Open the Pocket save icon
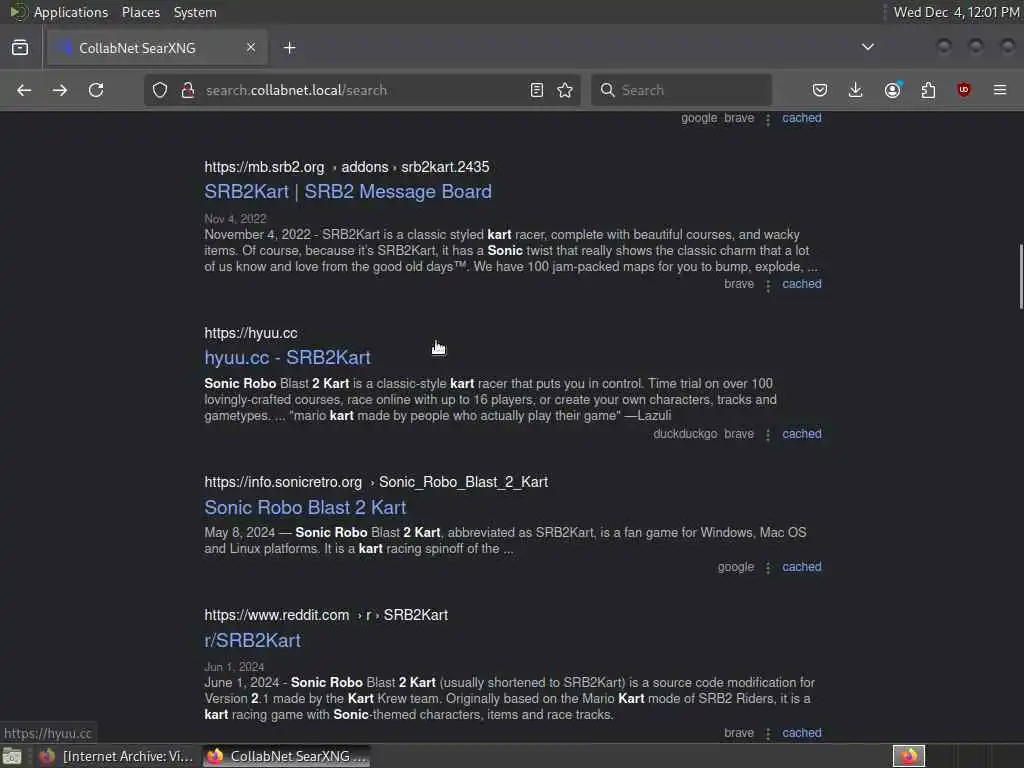The height and width of the screenshot is (768, 1024). coord(820,90)
